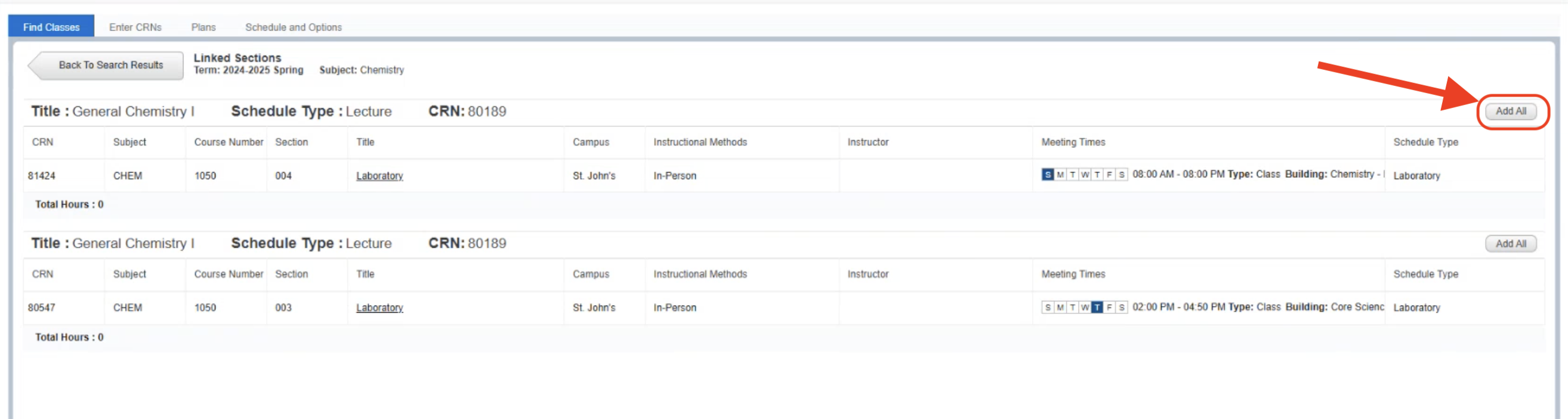This screenshot has height=419, width=1568.
Task: Click the Meeting Times header above CRN 81424
Action: pos(1073,142)
